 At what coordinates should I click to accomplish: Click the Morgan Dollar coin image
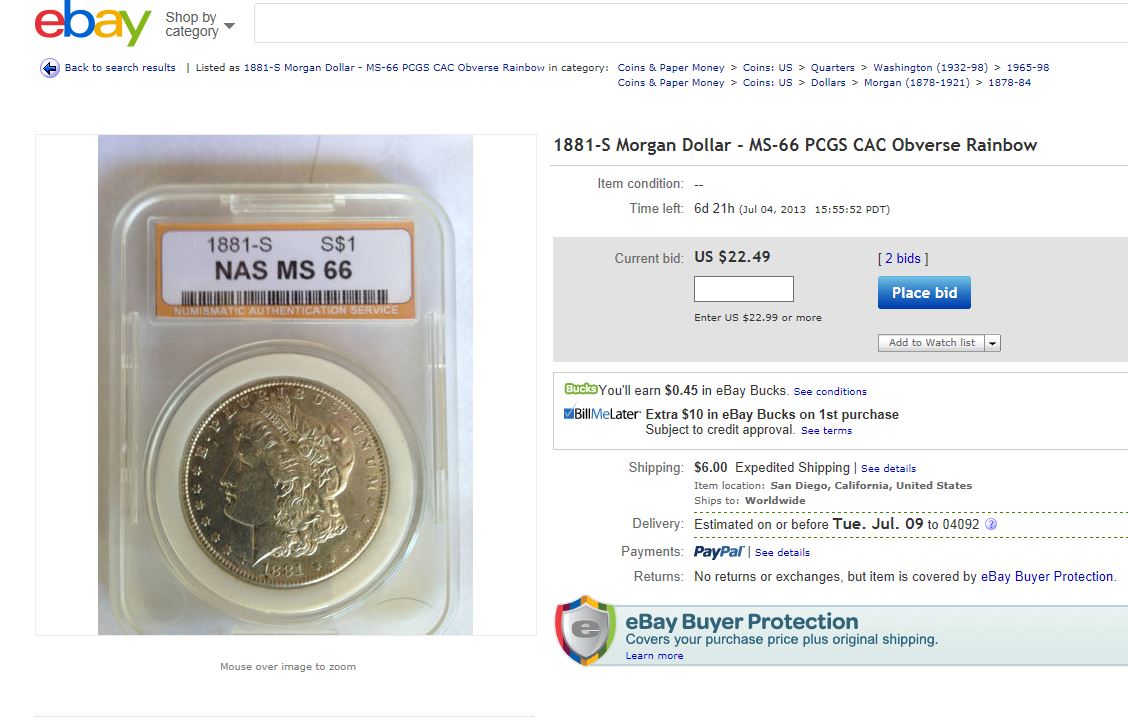click(286, 385)
